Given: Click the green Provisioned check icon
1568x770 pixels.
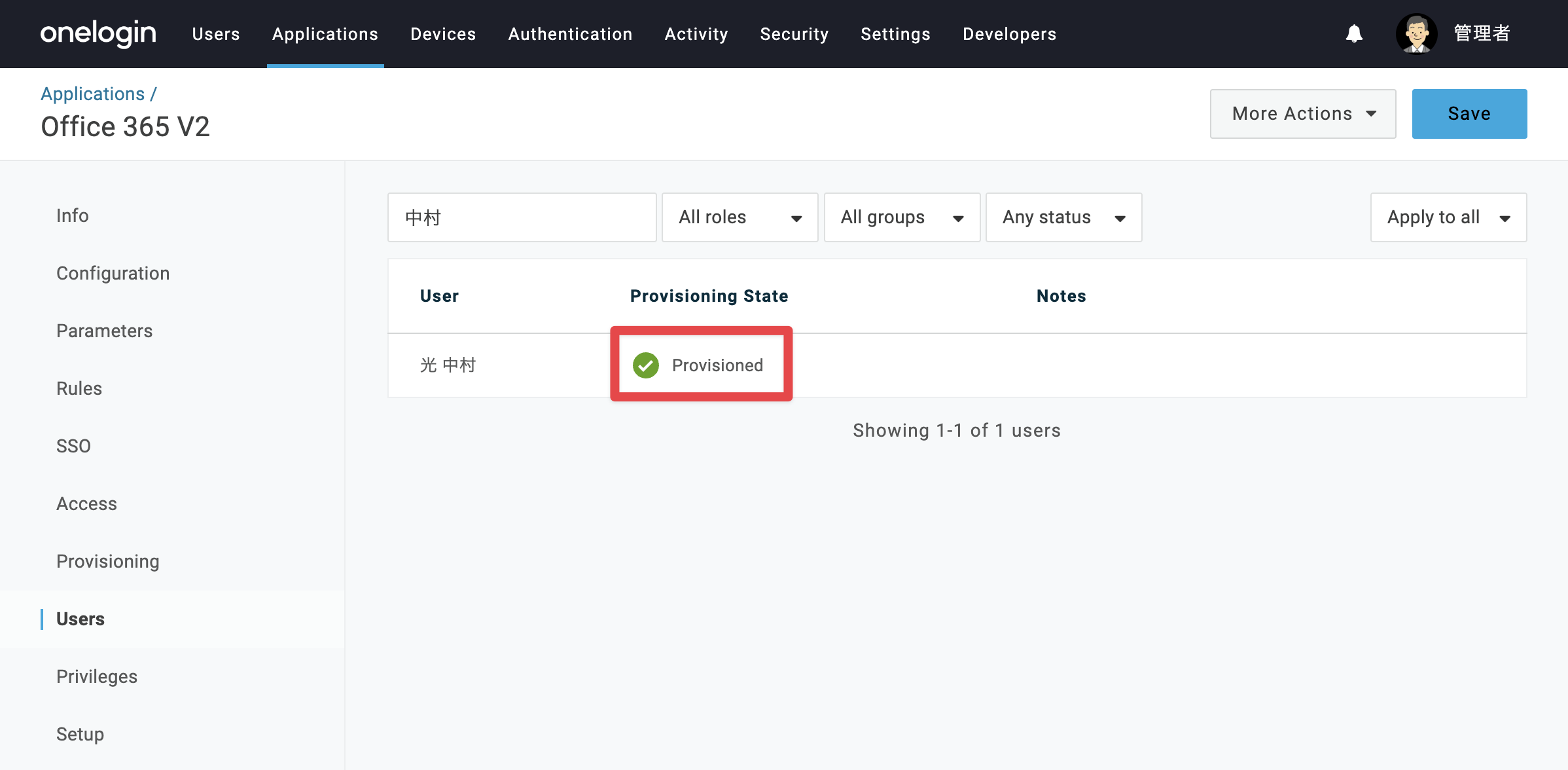Looking at the screenshot, I should tap(646, 365).
